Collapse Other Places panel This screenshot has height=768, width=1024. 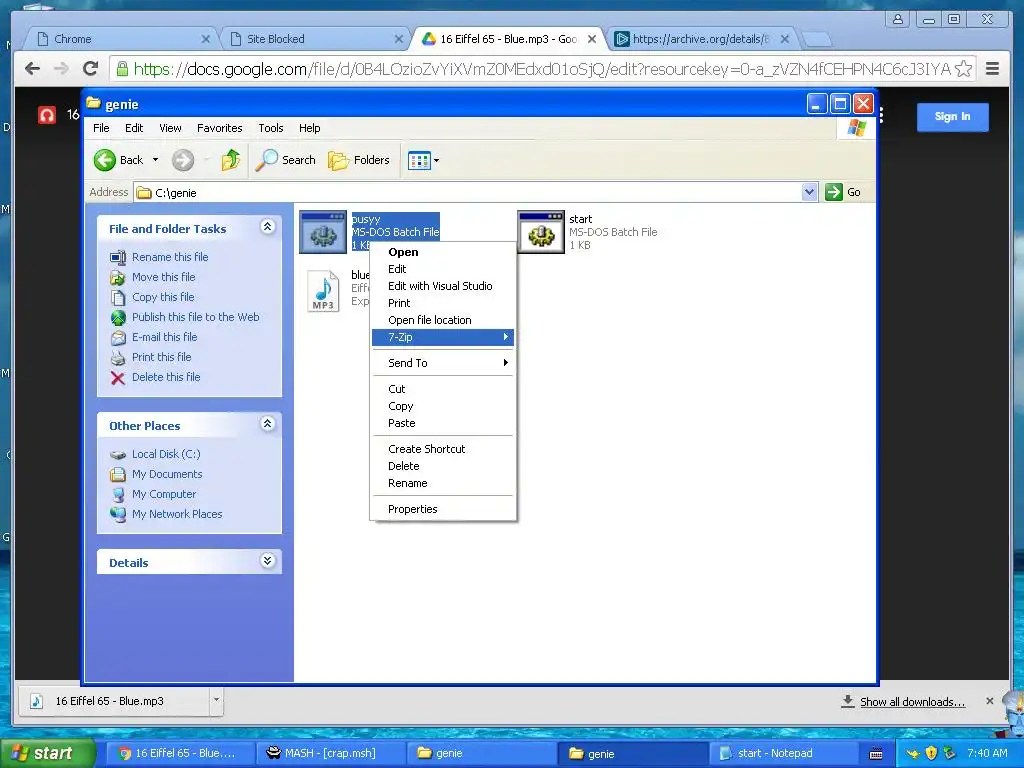(x=267, y=424)
